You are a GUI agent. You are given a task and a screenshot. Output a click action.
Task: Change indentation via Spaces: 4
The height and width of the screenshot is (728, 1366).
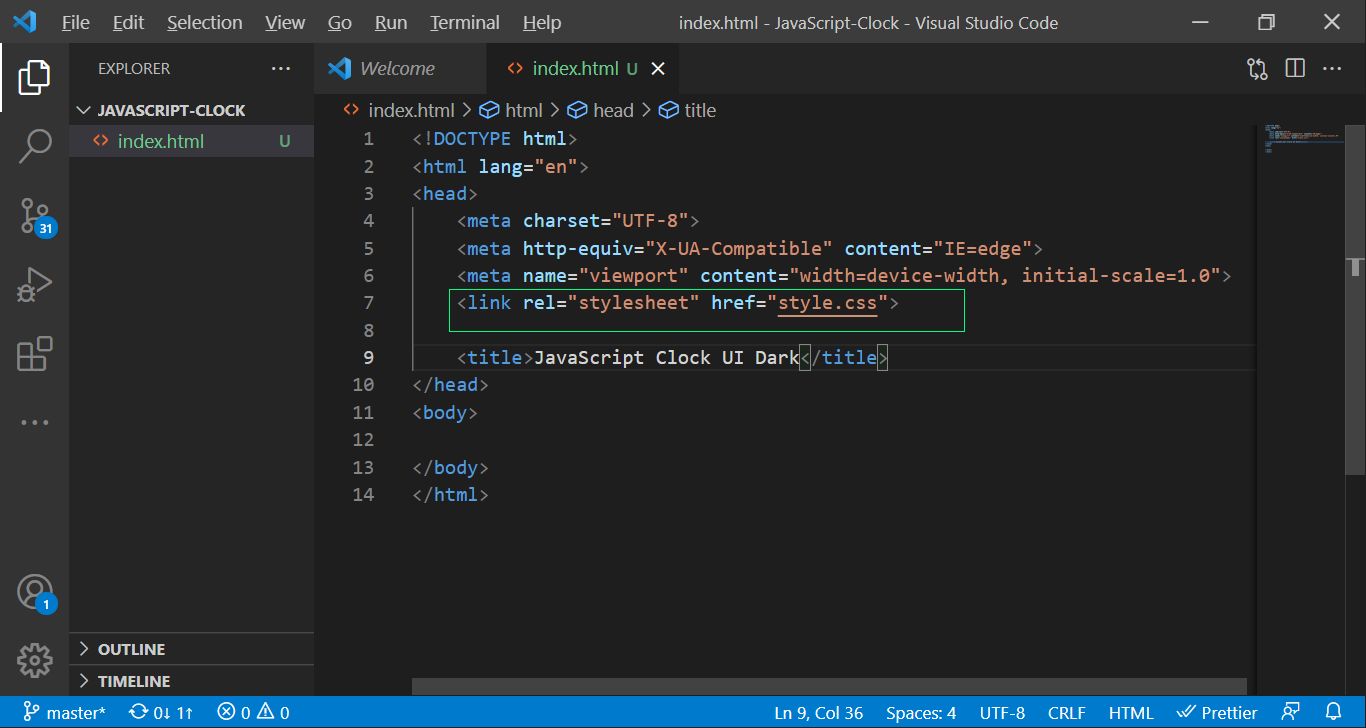pos(921,713)
